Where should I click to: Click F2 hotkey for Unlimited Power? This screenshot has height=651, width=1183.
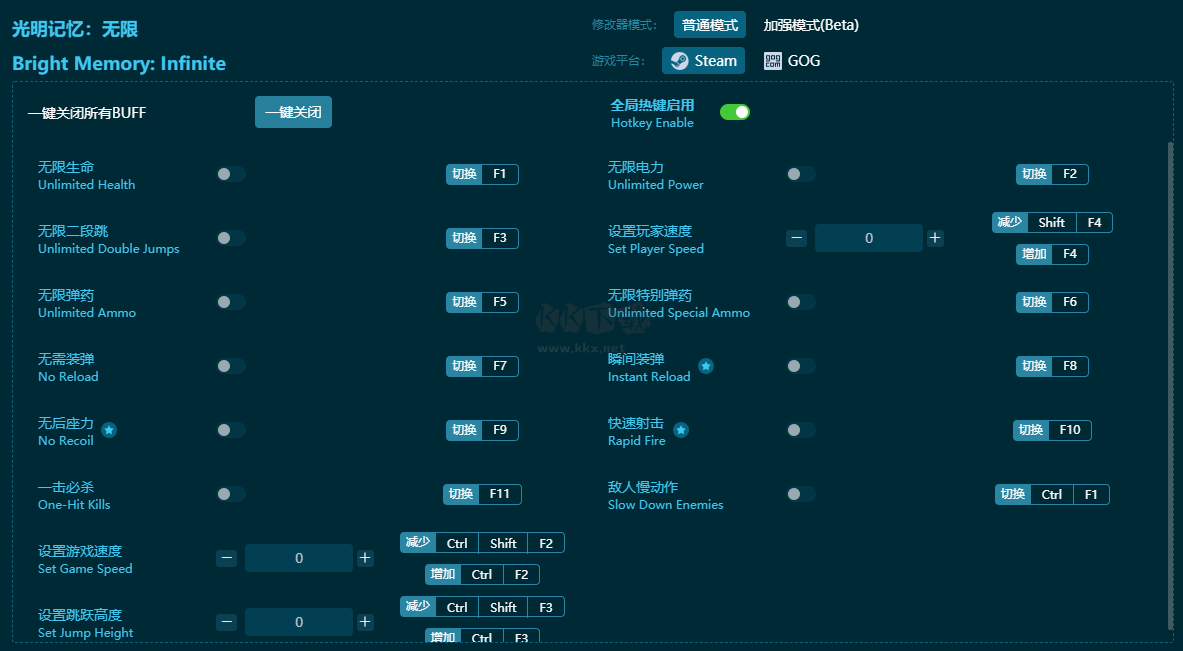coord(1052,174)
